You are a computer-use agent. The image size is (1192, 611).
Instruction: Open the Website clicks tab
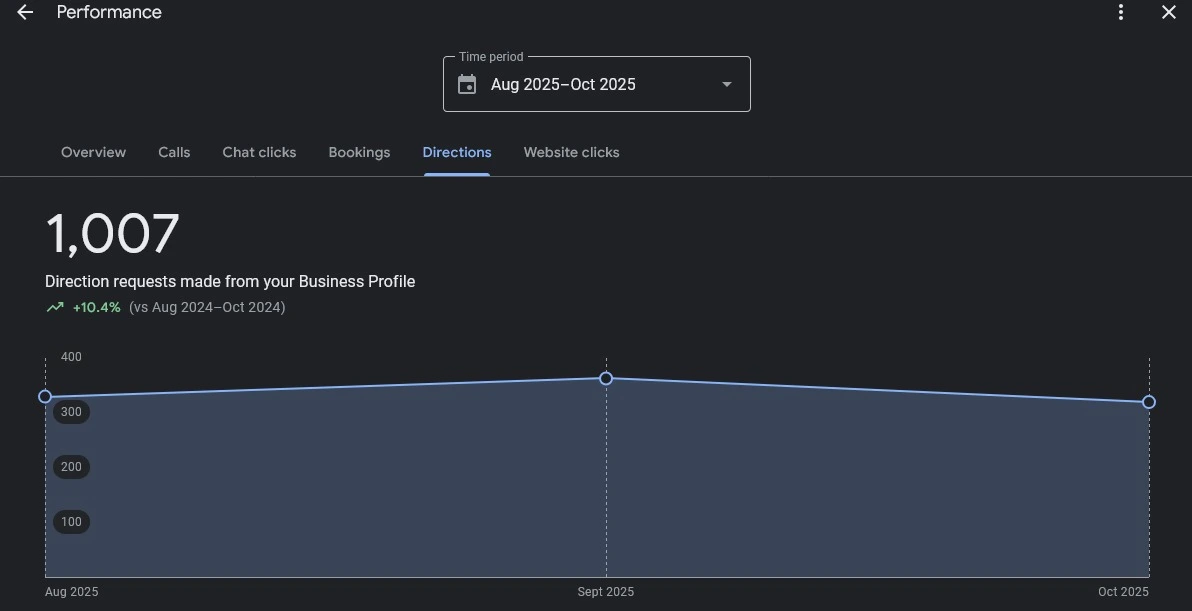point(571,153)
